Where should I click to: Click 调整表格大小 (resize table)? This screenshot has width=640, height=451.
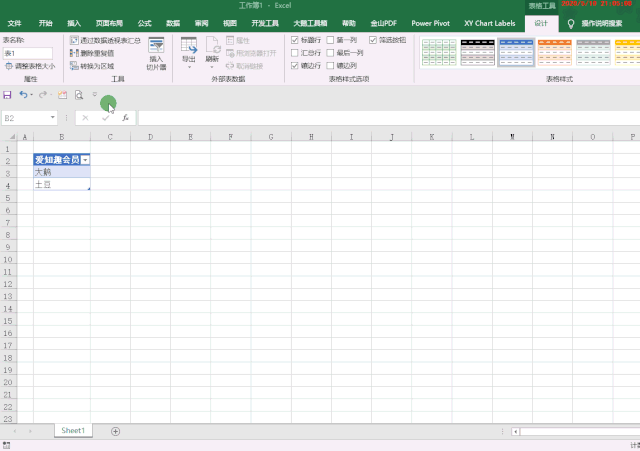[30, 66]
